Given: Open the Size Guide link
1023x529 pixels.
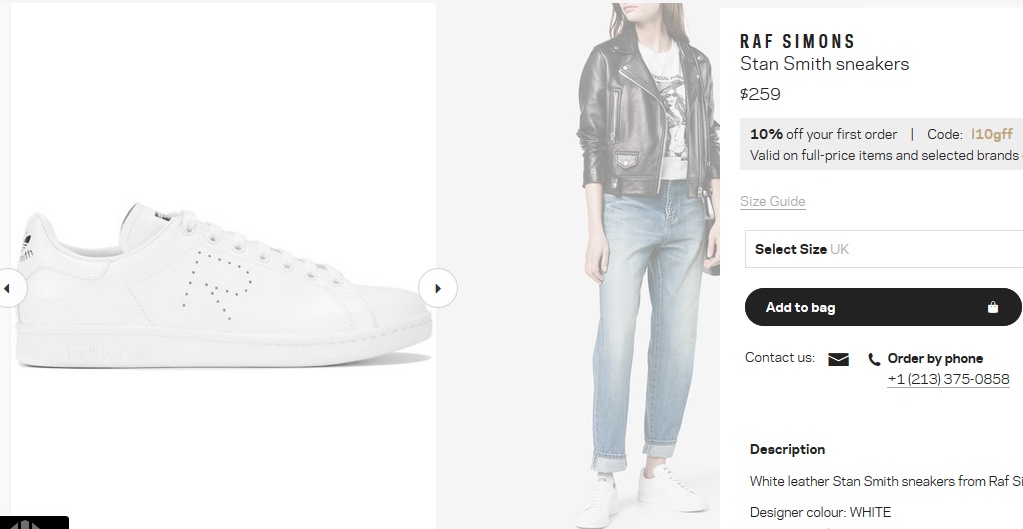Looking at the screenshot, I should coord(772,201).
